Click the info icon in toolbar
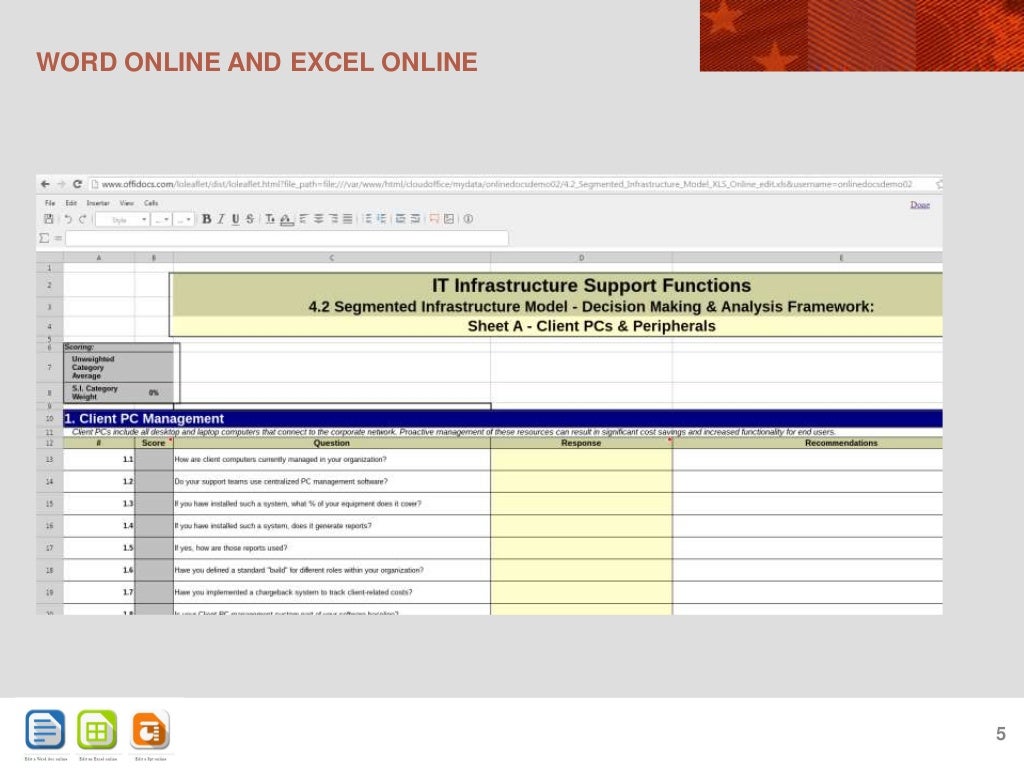This screenshot has height=768, width=1024. (468, 219)
